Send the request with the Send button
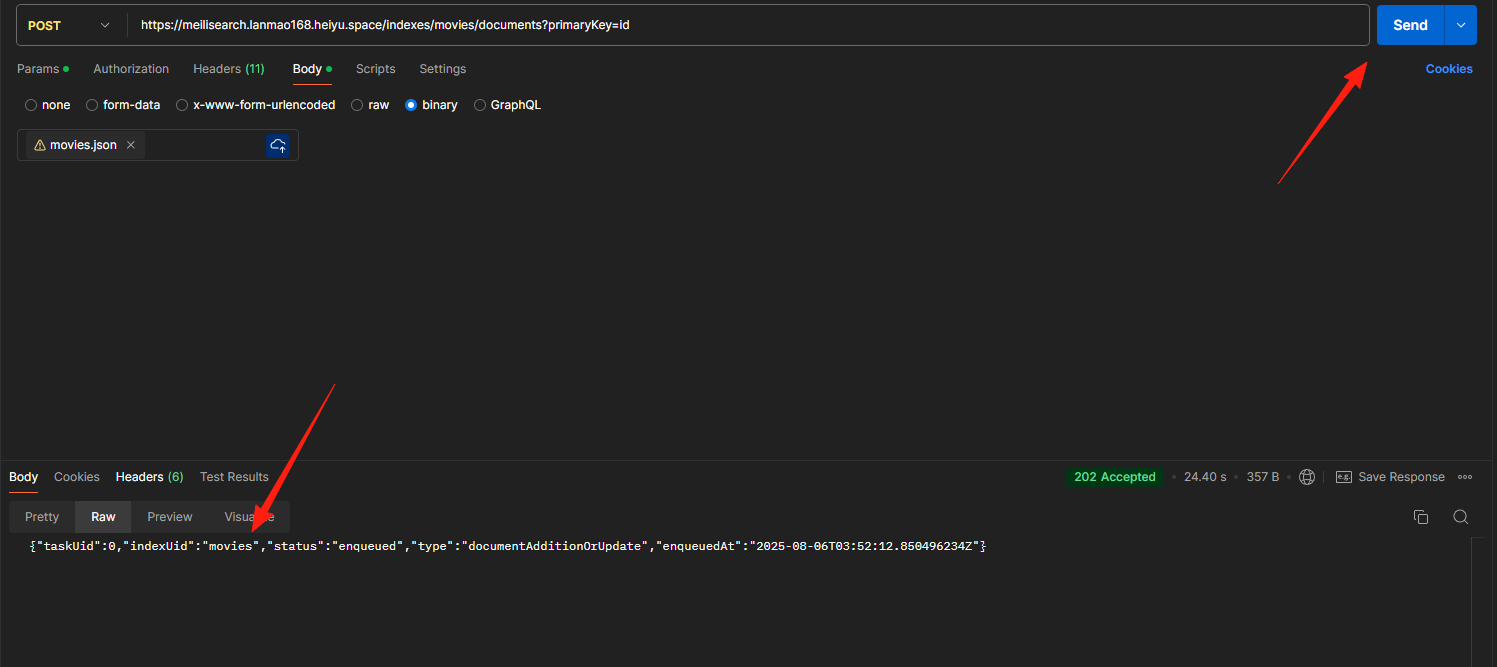 [1410, 25]
